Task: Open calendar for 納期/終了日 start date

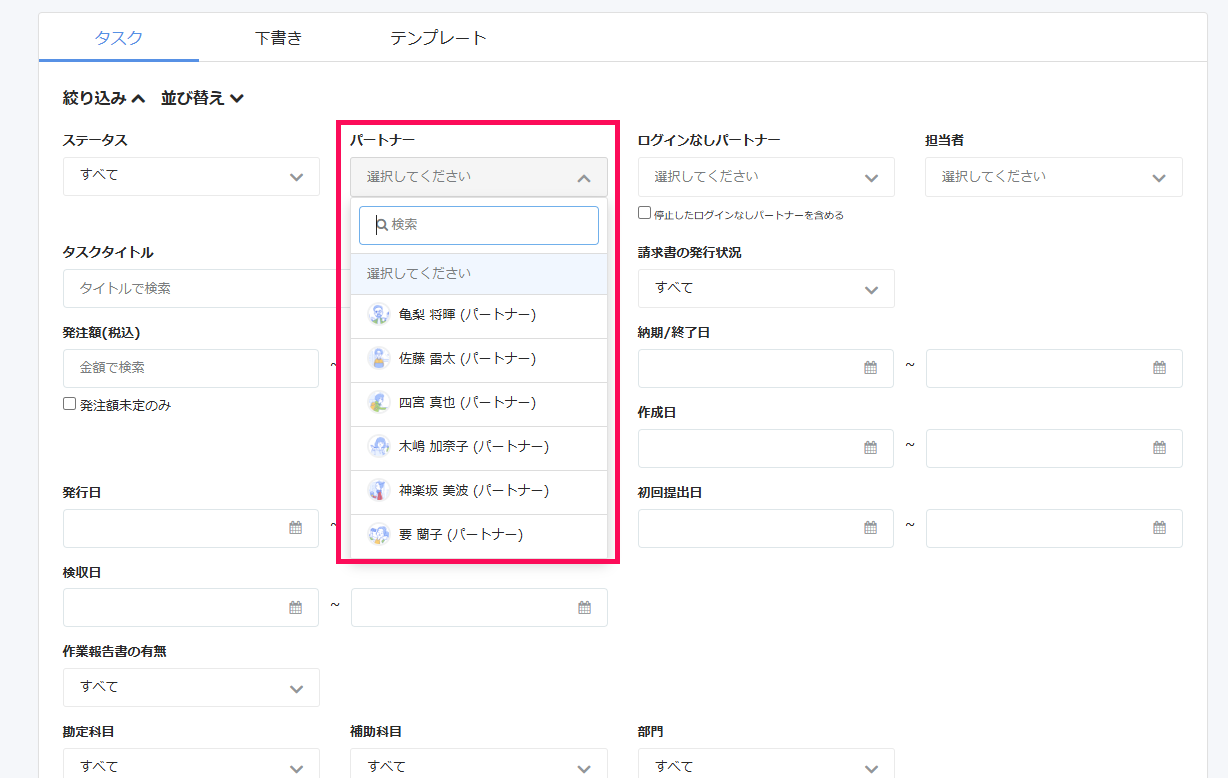Action: coord(871,368)
